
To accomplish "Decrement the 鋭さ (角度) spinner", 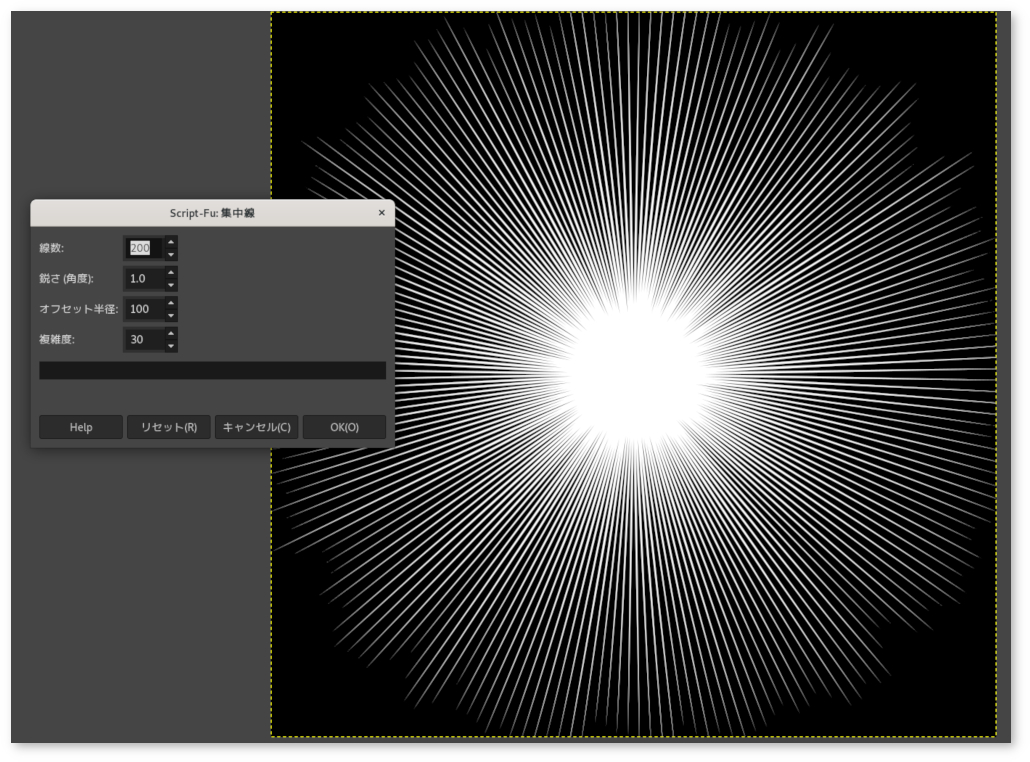I will point(171,286).
